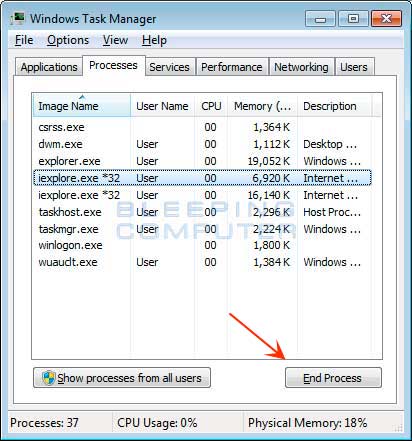
Task: Click the Processes: 37 status entry
Action: coord(44,423)
